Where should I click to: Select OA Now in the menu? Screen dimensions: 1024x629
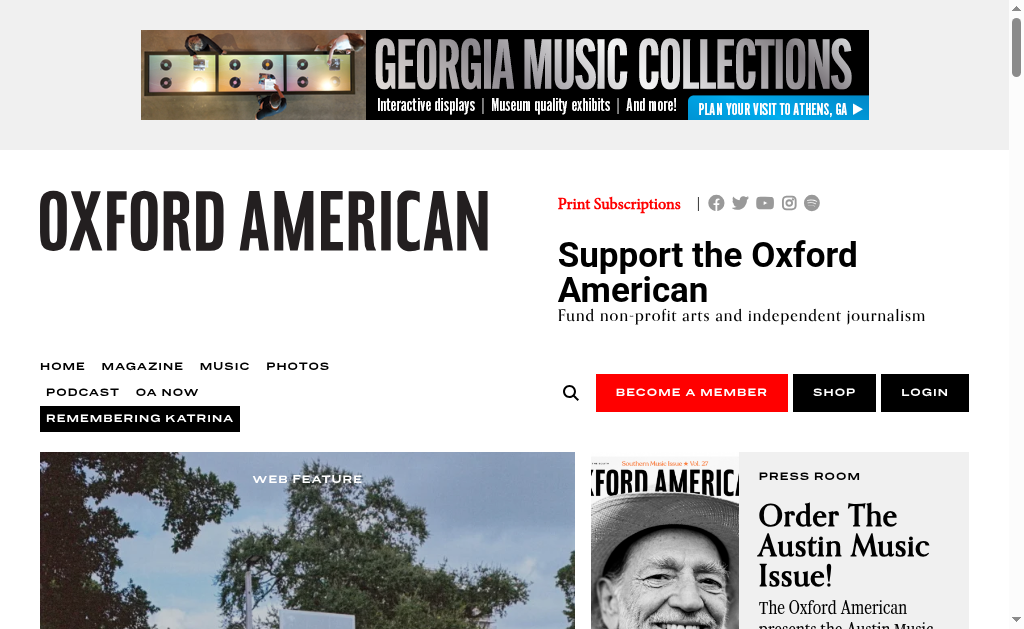(x=167, y=393)
